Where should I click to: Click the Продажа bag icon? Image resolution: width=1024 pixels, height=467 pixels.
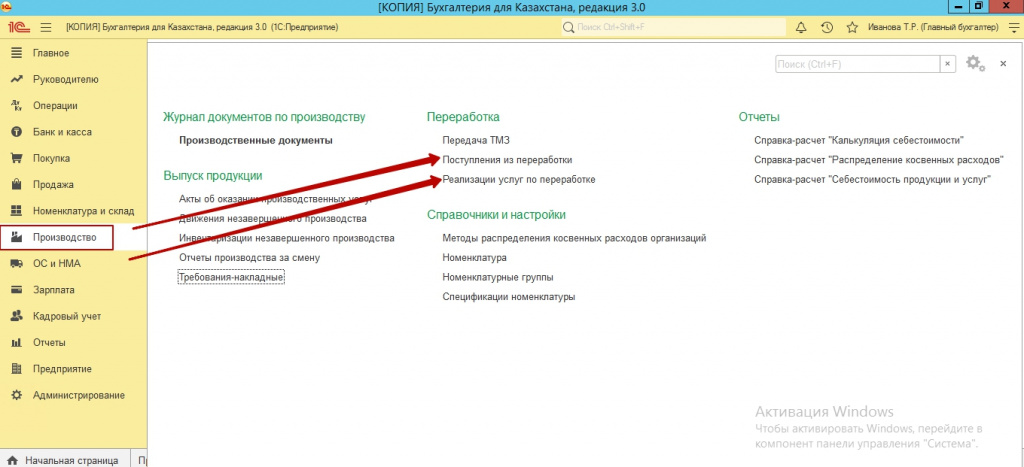16,184
